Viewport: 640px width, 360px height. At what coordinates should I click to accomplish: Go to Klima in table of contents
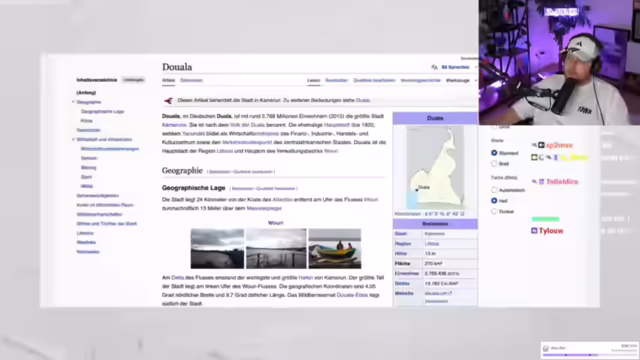point(87,121)
